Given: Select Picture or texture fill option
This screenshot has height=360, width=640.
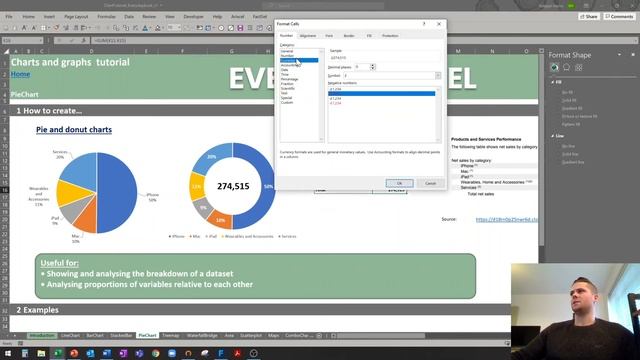Looking at the screenshot, I should [579, 116].
